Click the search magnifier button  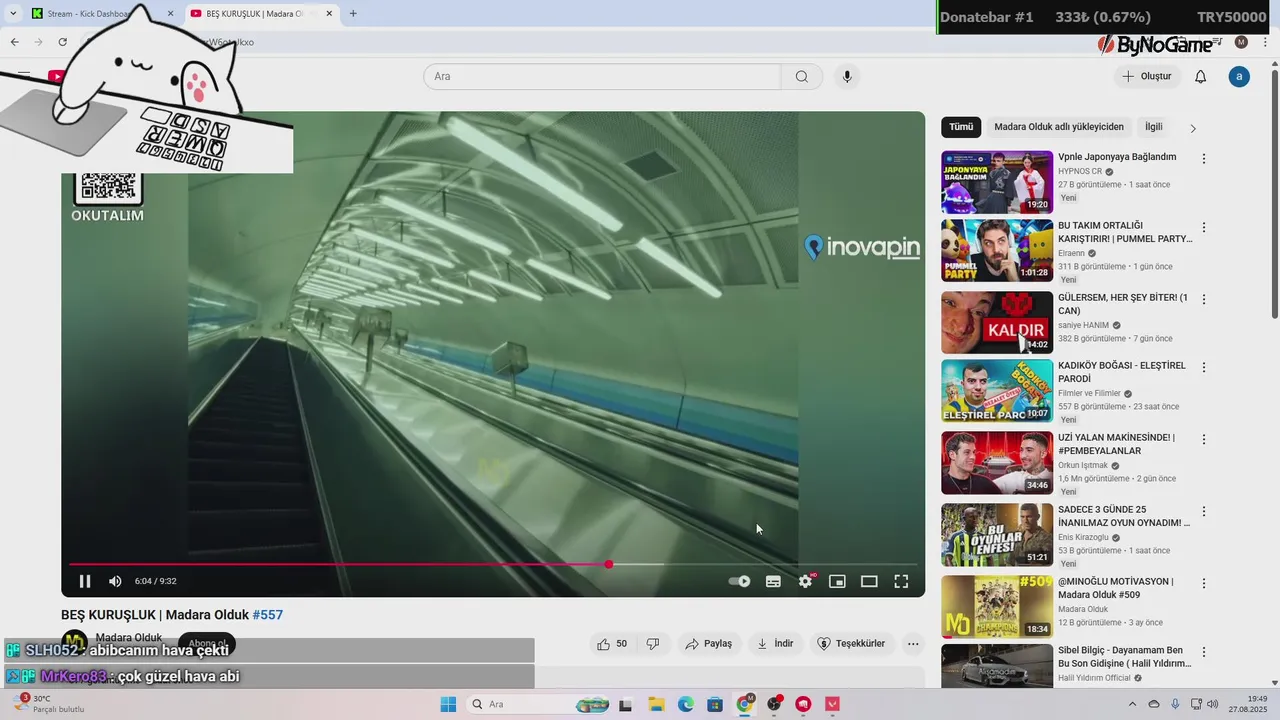point(802,76)
